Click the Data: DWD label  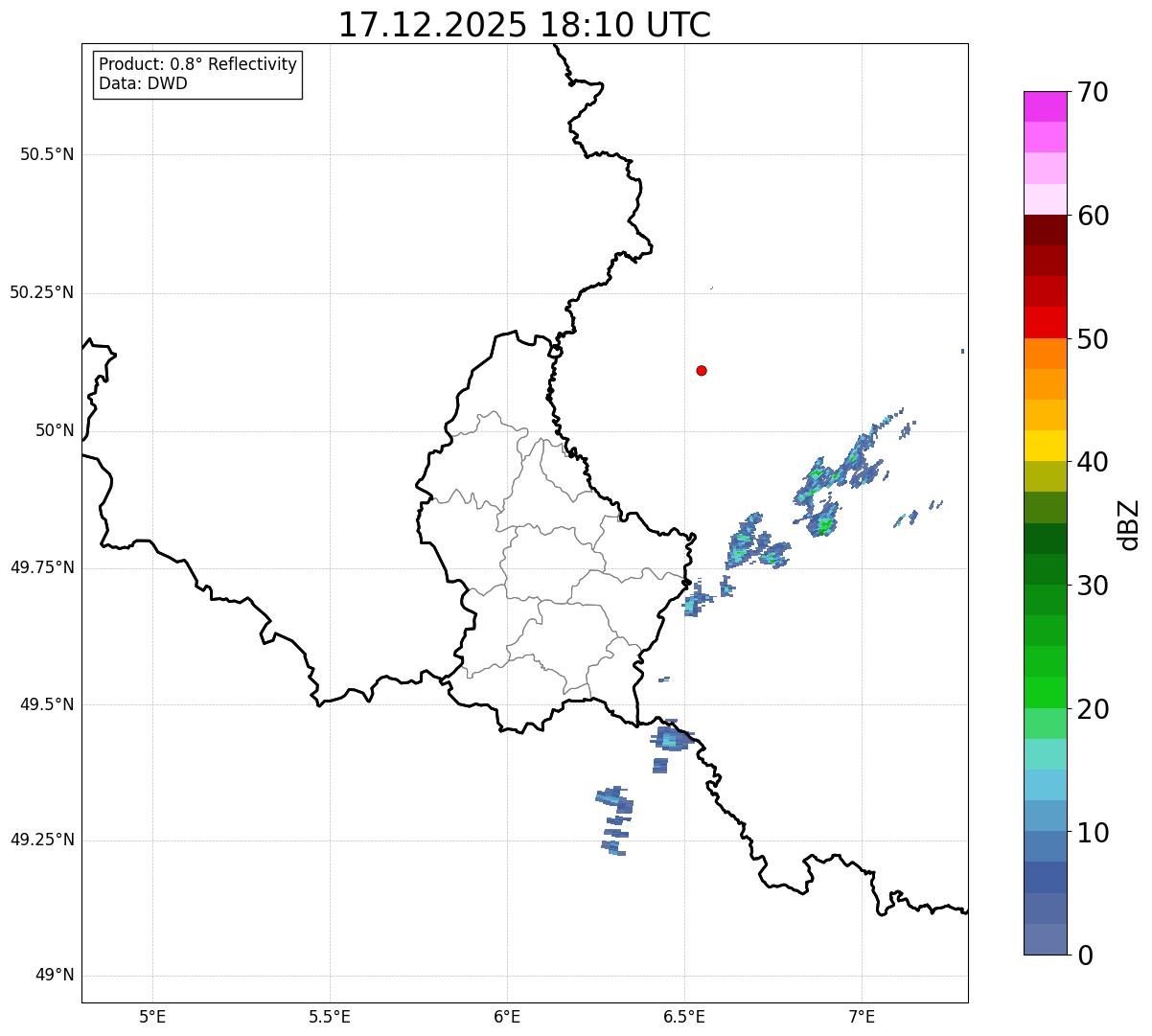[x=143, y=83]
